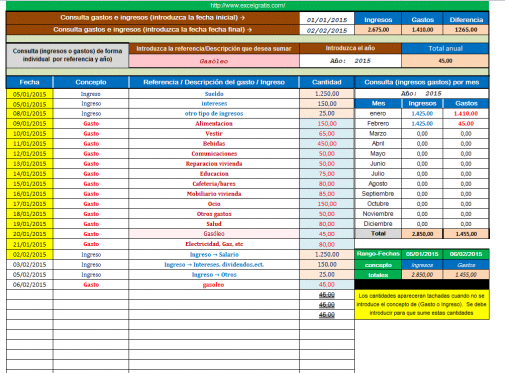Select the Marzo month row label
505x373 pixels.
click(x=378, y=134)
